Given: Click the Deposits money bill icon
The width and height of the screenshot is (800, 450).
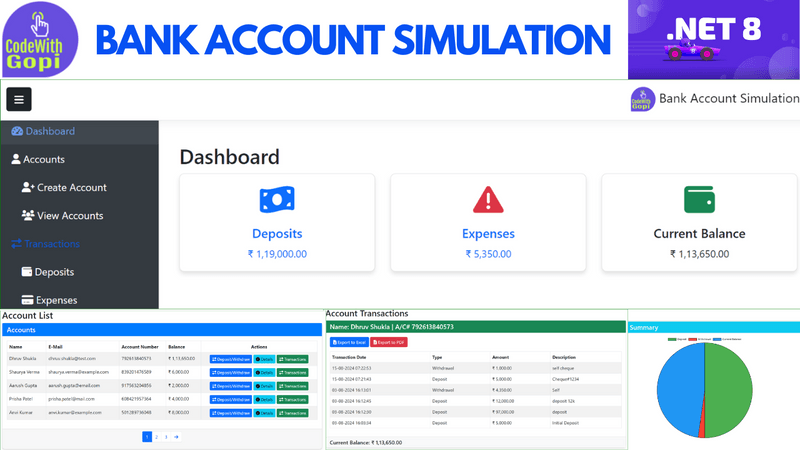Looking at the screenshot, I should (277, 199).
